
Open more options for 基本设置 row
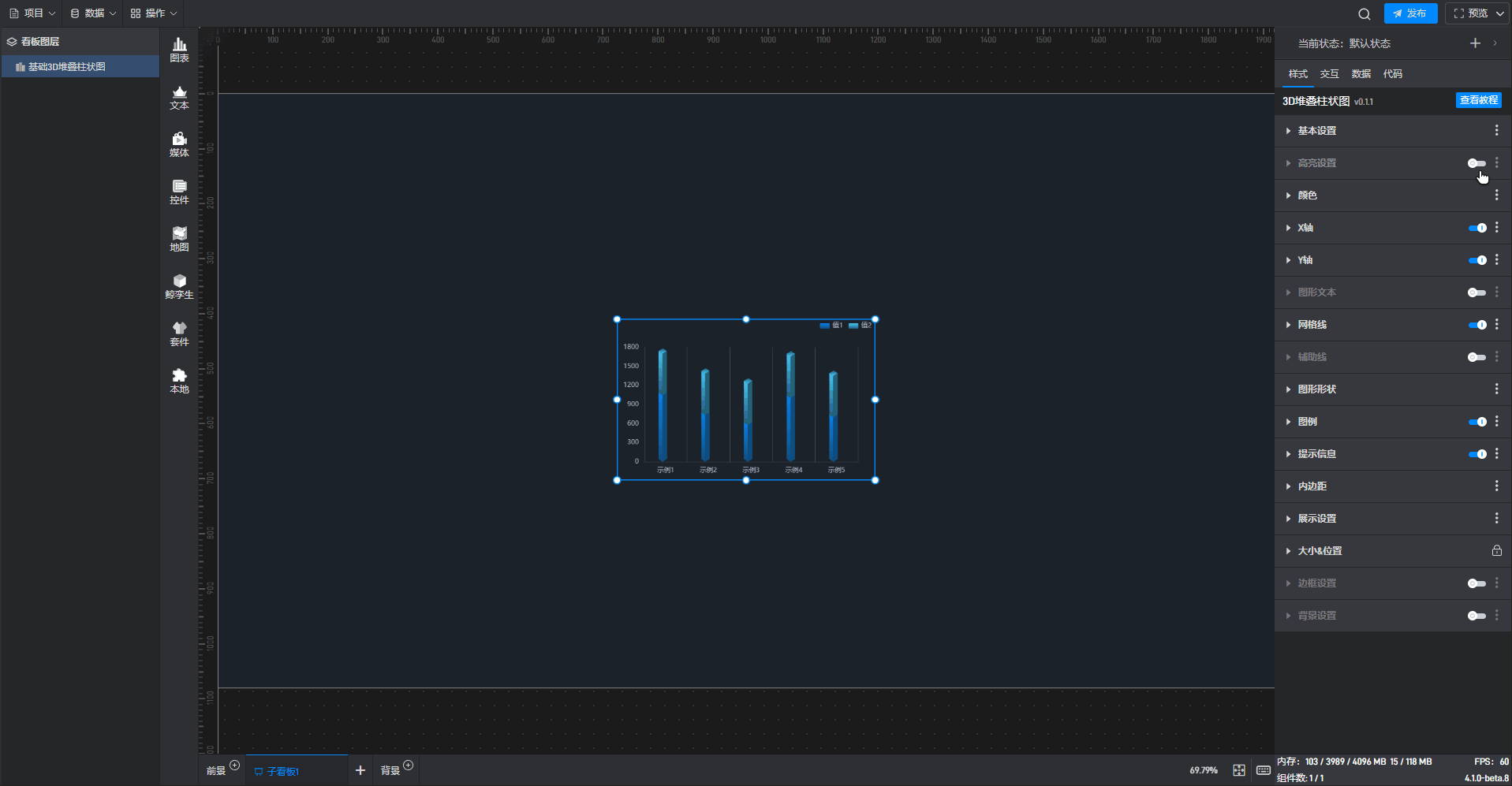tap(1496, 131)
